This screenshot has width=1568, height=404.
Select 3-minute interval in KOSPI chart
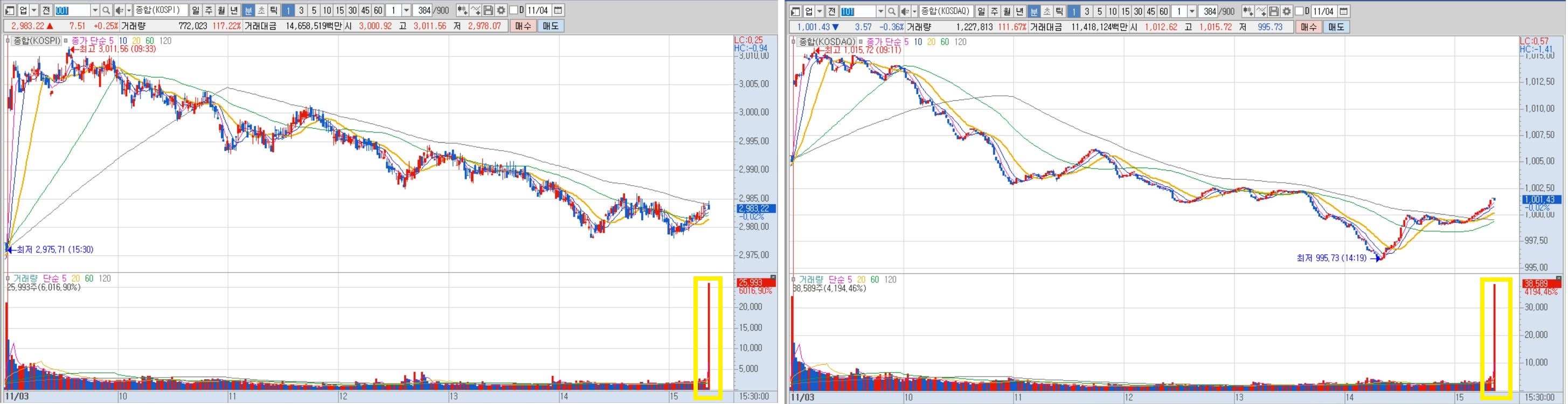(x=301, y=10)
